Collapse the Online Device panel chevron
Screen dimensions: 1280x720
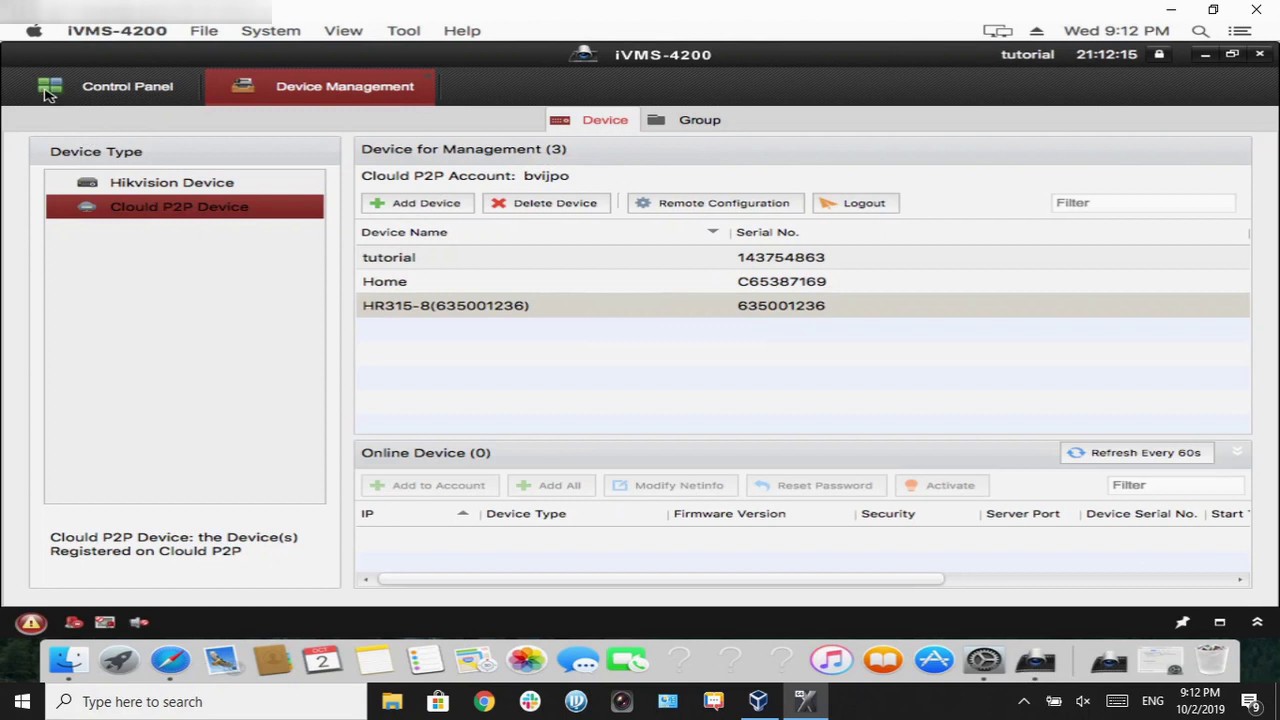1237,453
